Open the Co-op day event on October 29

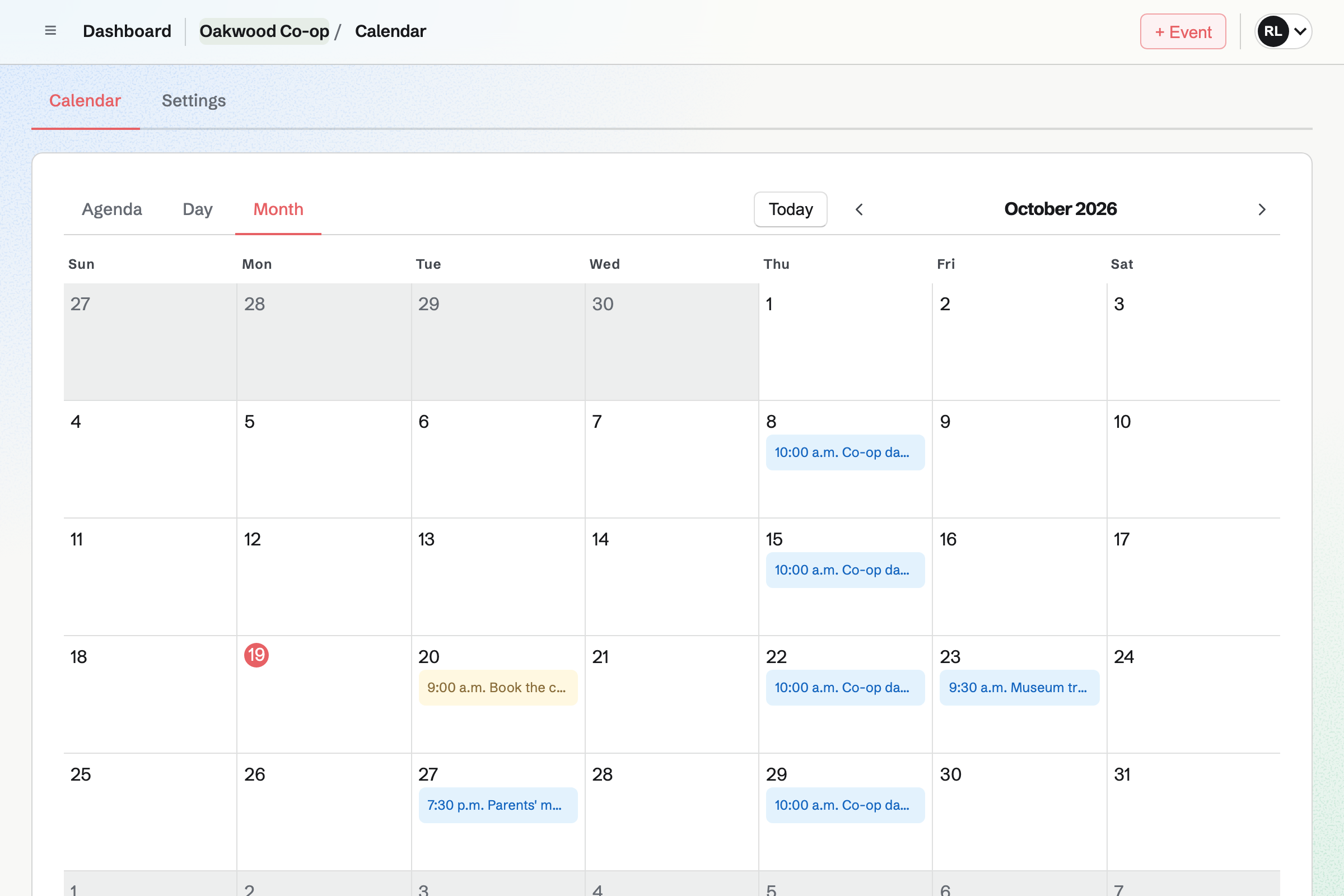pyautogui.click(x=845, y=805)
